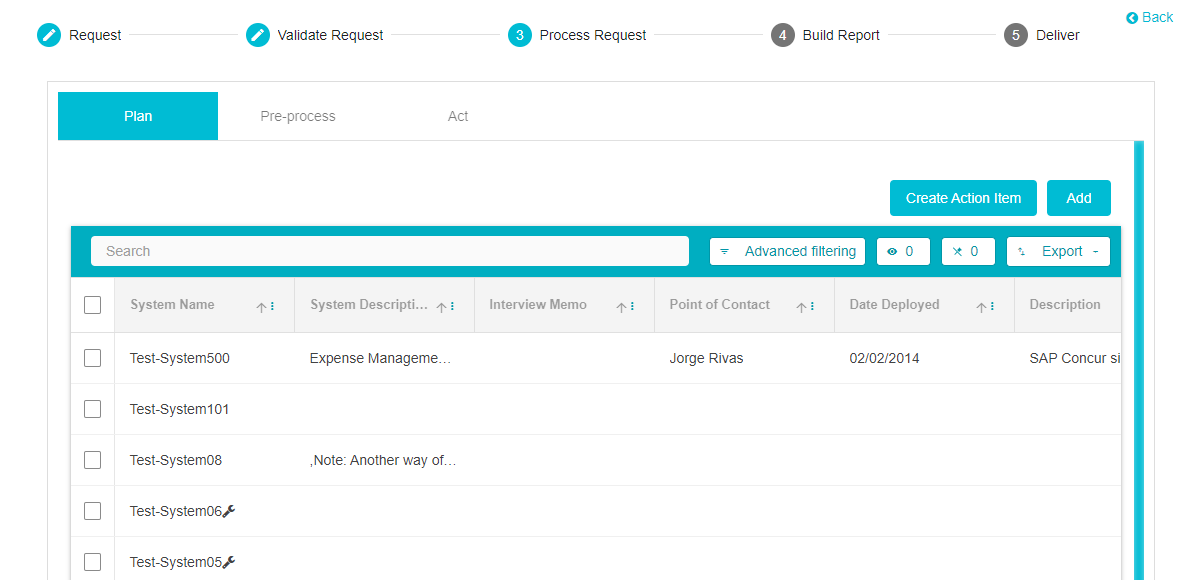The image size is (1199, 580).
Task: Focus the Search input field
Action: click(390, 251)
